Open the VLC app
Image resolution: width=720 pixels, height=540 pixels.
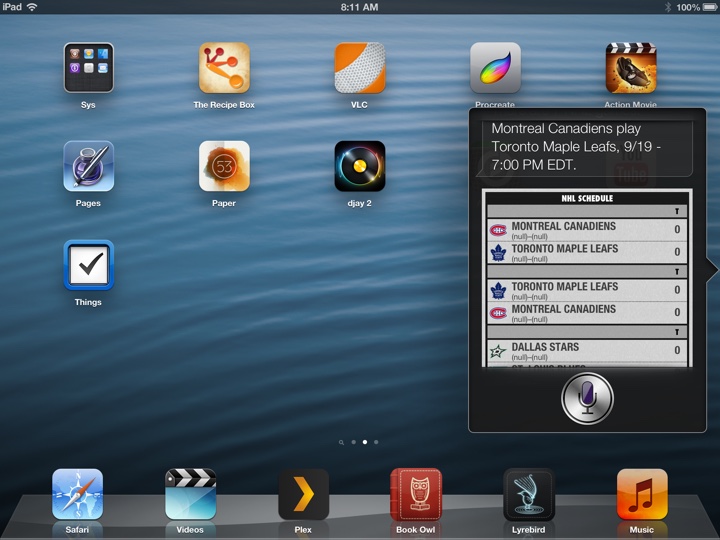coord(360,68)
